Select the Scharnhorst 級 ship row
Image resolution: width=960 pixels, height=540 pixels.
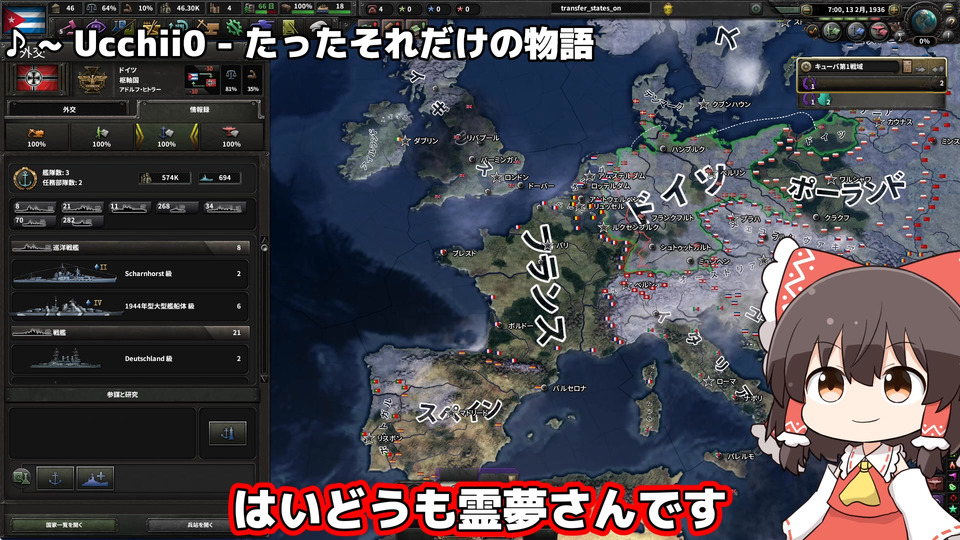130,274
